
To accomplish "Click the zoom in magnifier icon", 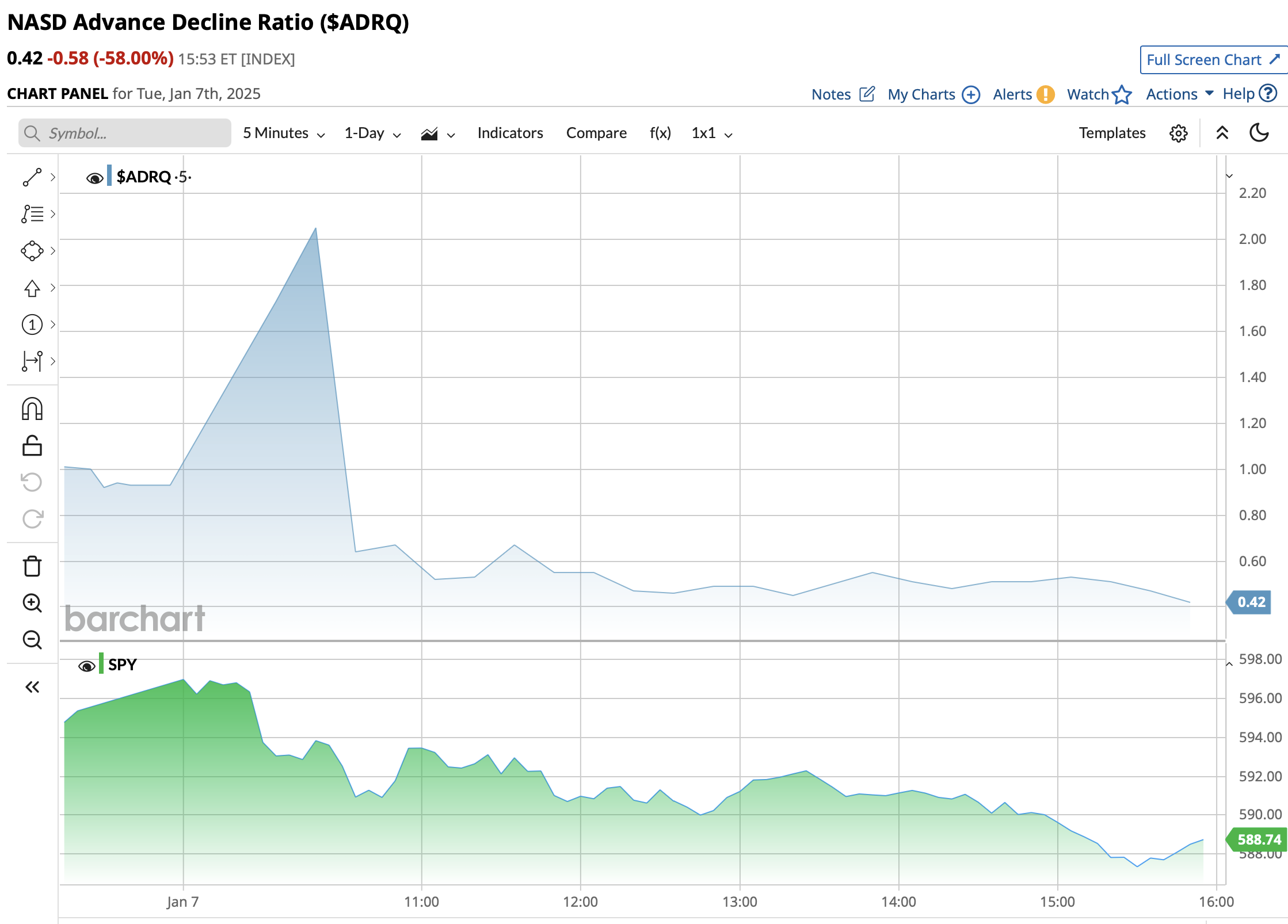I will pos(32,603).
